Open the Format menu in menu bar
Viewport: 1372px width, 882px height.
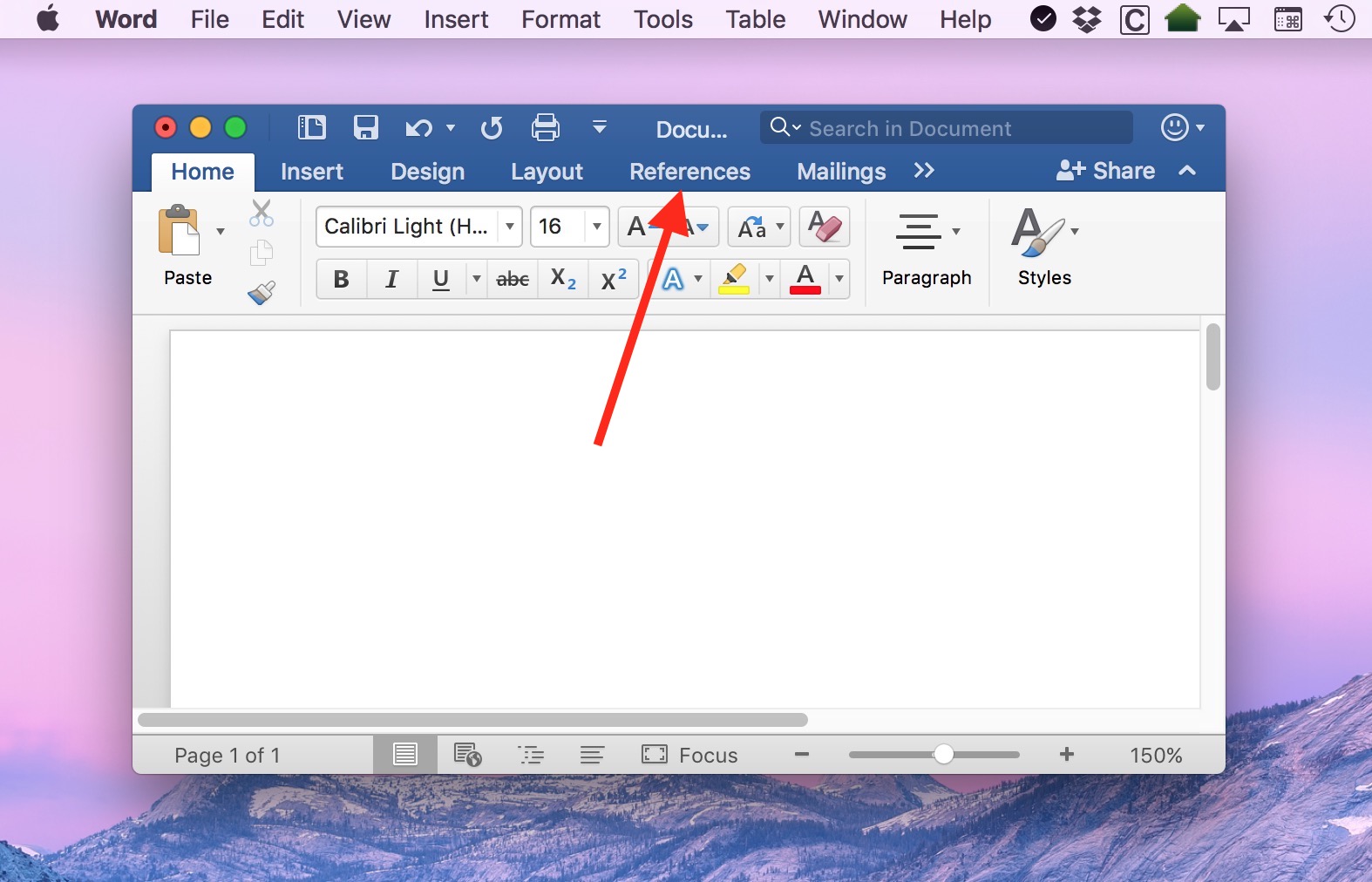click(560, 19)
